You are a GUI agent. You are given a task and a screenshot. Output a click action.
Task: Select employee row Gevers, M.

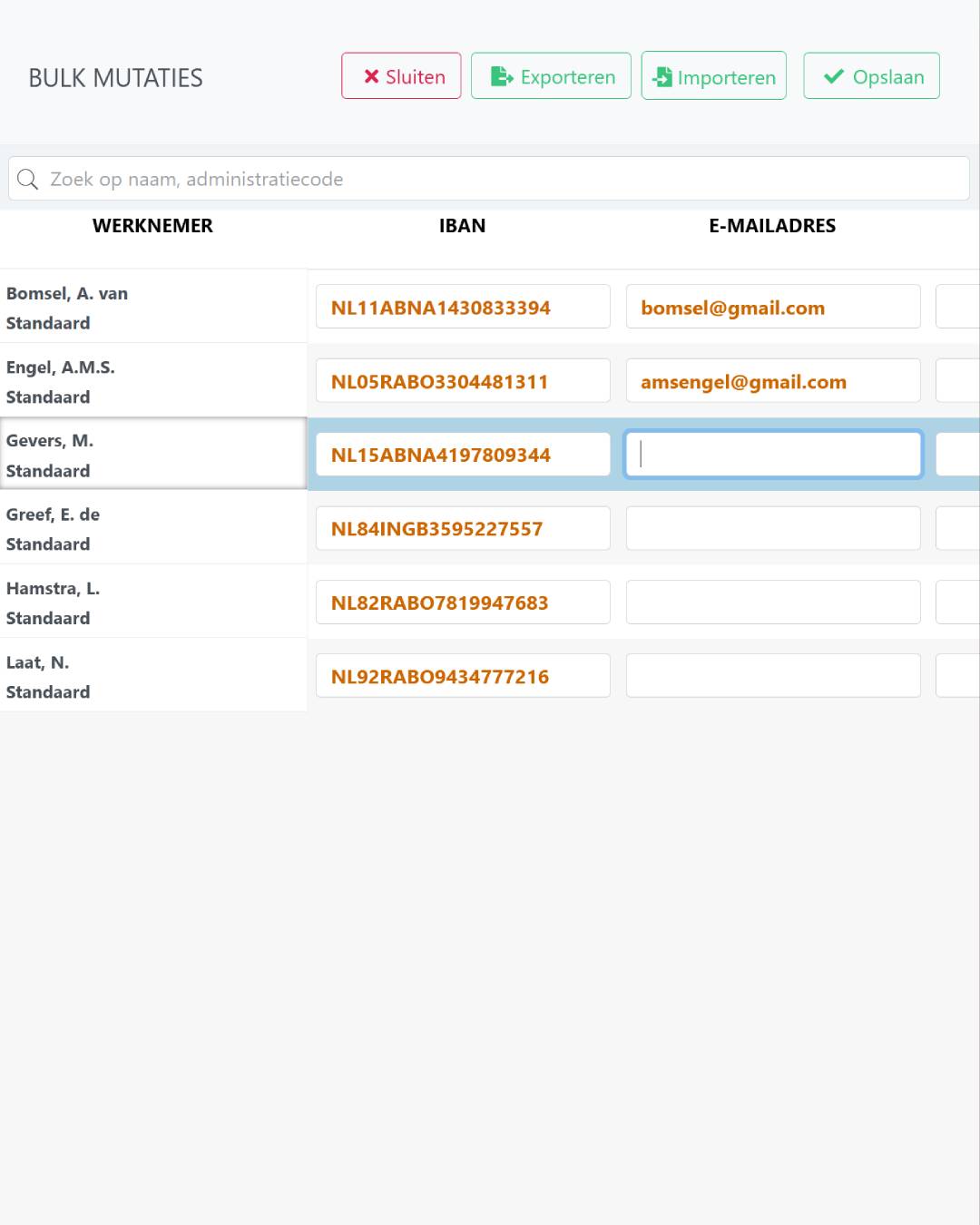152,455
